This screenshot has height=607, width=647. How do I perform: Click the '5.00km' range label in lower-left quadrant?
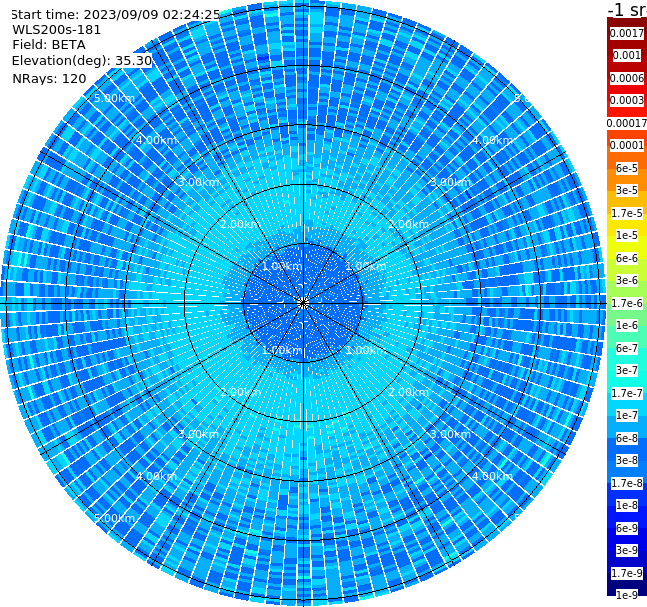(x=114, y=518)
